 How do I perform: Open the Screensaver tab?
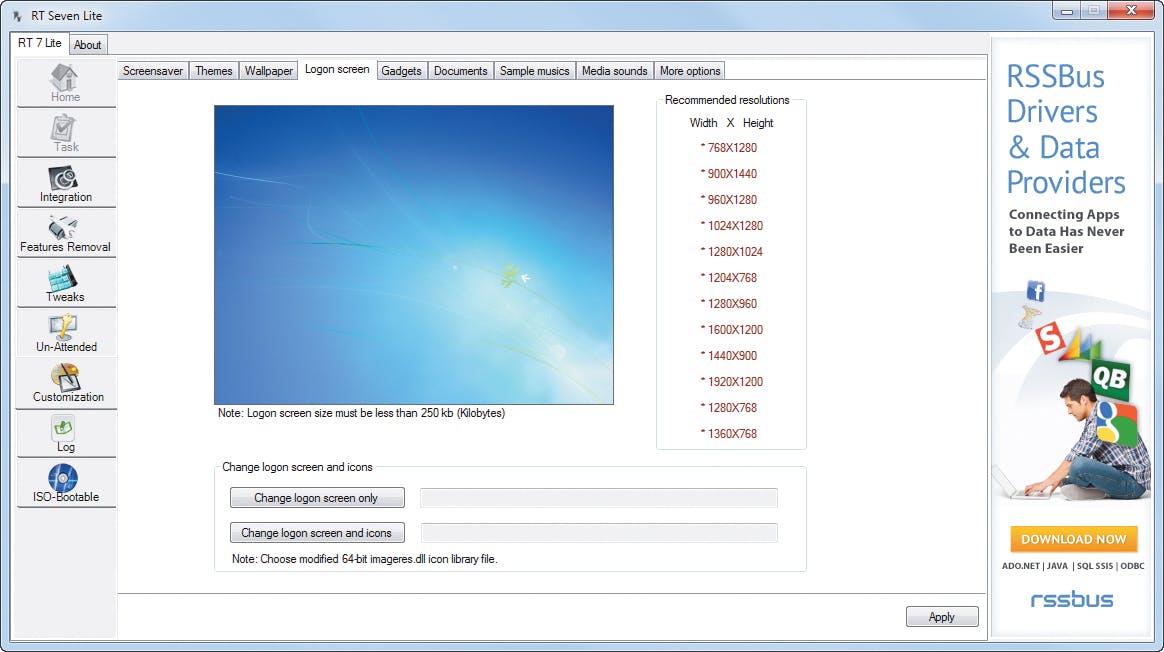click(x=153, y=71)
